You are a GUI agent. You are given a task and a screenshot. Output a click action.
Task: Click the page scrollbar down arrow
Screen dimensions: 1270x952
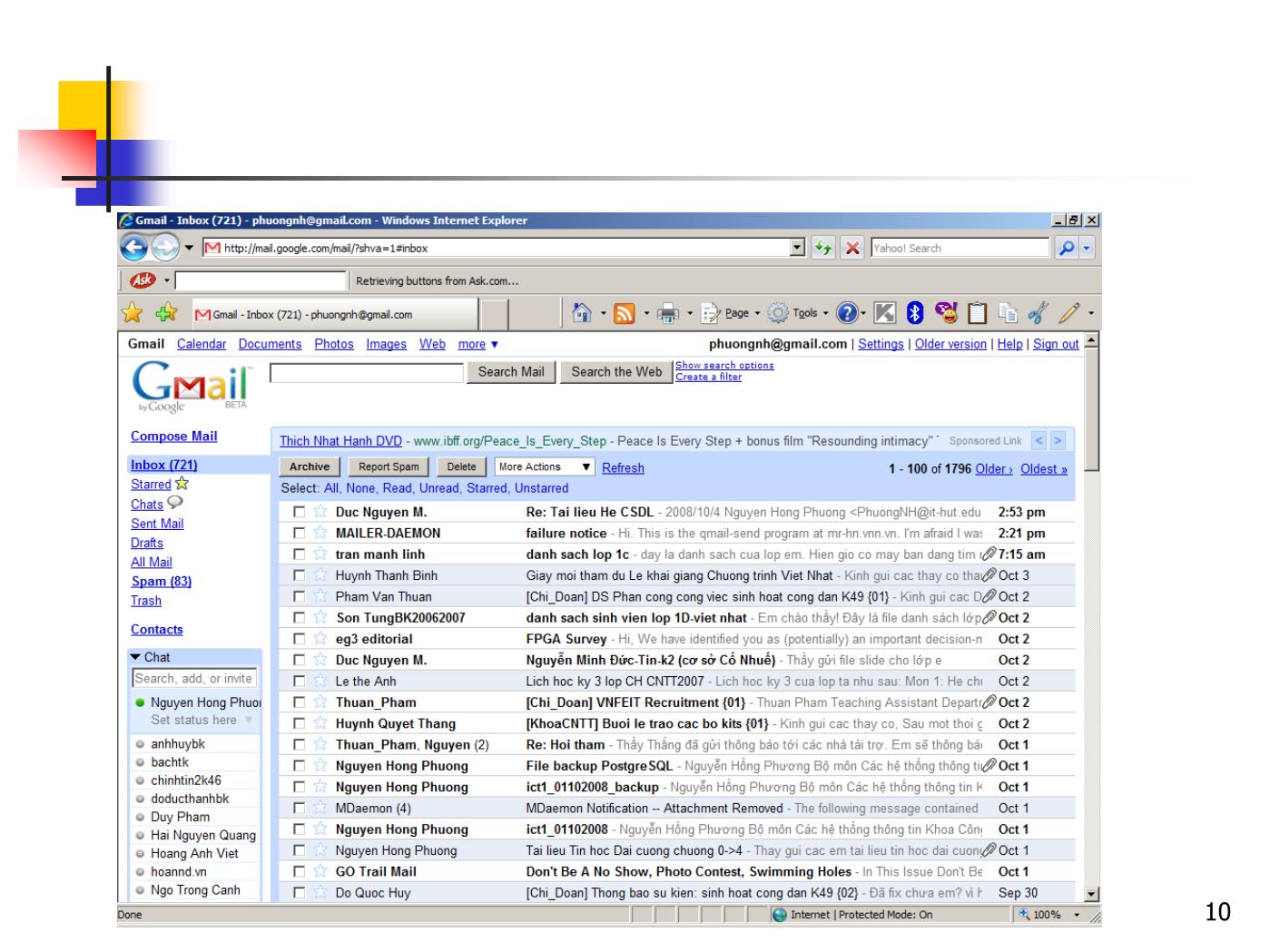coord(1093,894)
